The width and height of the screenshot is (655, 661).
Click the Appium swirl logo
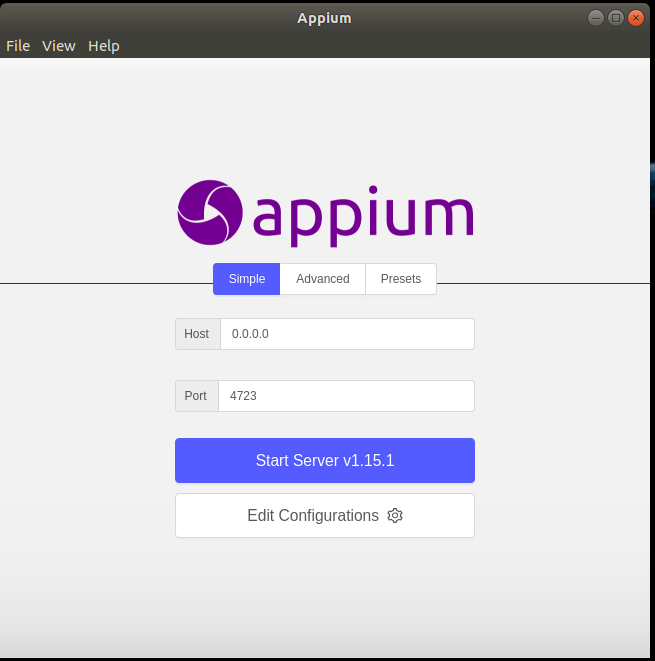[210, 212]
